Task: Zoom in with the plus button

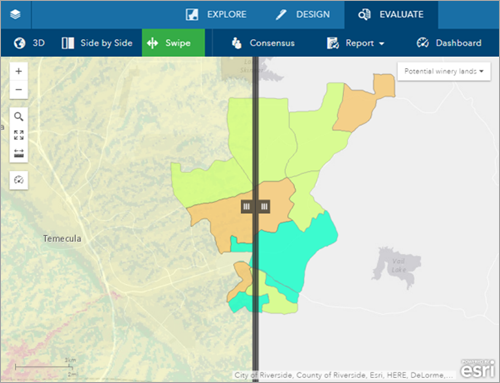Action: pos(19,71)
